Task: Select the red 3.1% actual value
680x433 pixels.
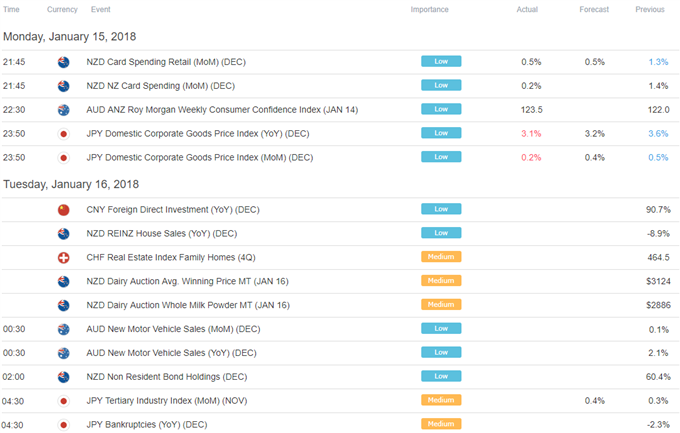Action: point(531,134)
